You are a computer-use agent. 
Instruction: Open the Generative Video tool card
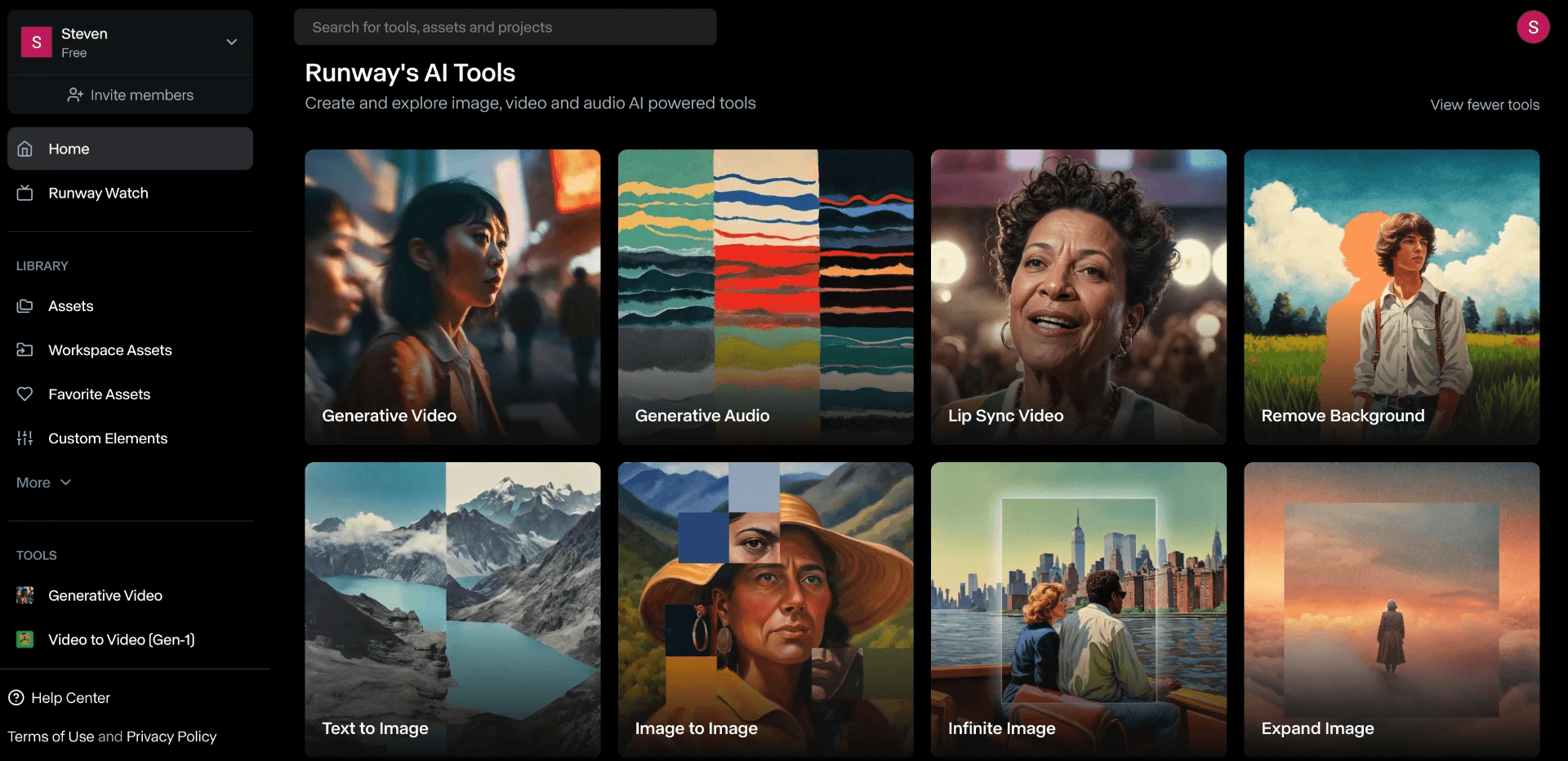point(452,296)
